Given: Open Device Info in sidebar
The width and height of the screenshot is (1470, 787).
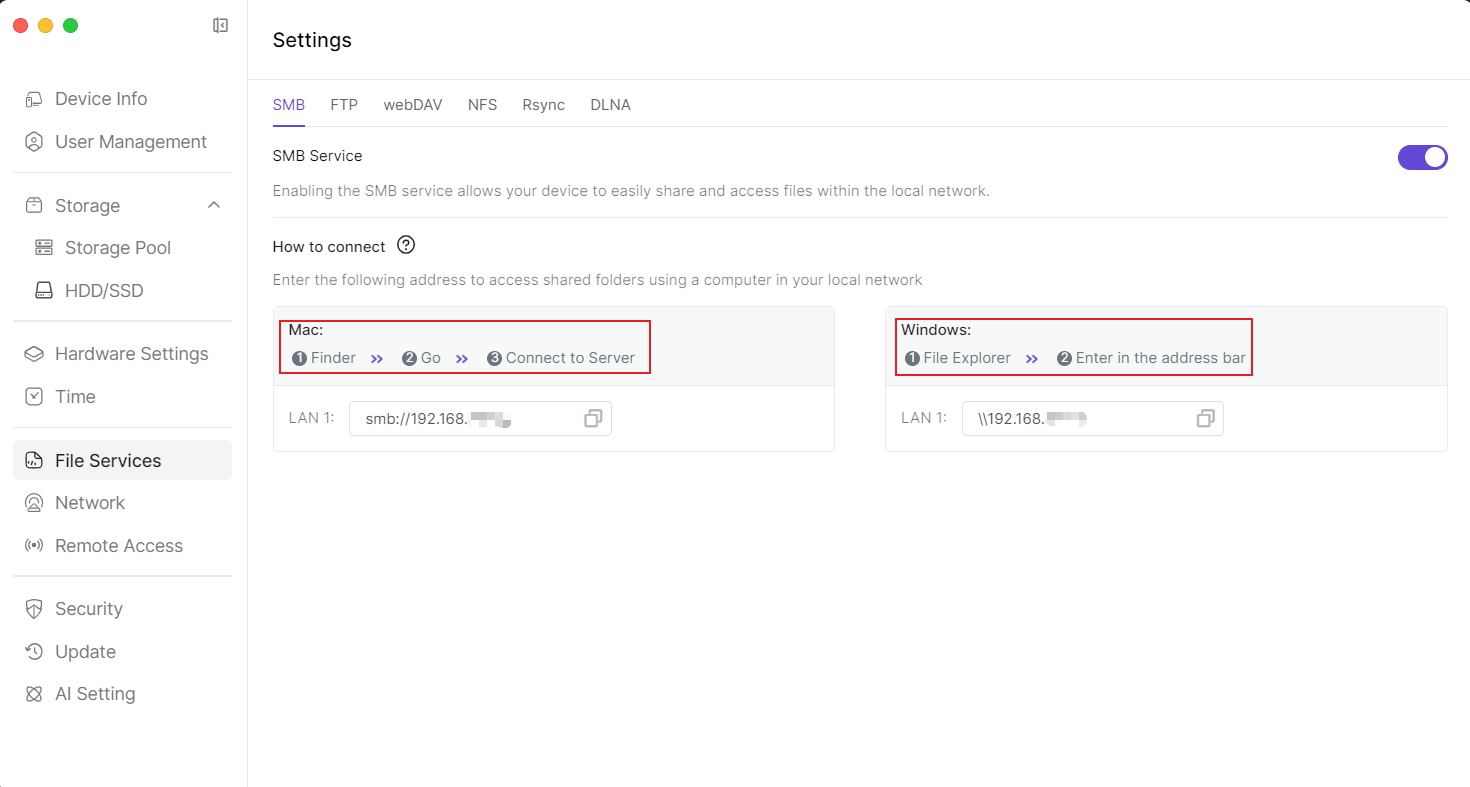Looking at the screenshot, I should click(100, 99).
